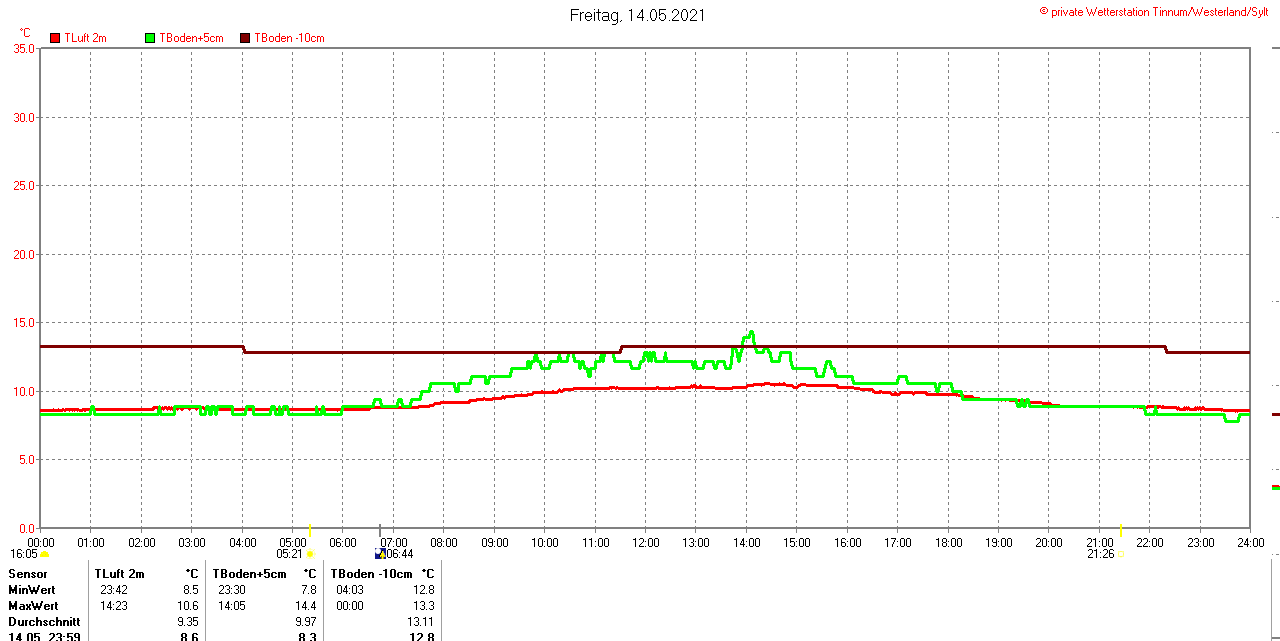The width and height of the screenshot is (1280, 641).
Task: Click the TBoden -10cm column header in the table
Action: pos(371,574)
